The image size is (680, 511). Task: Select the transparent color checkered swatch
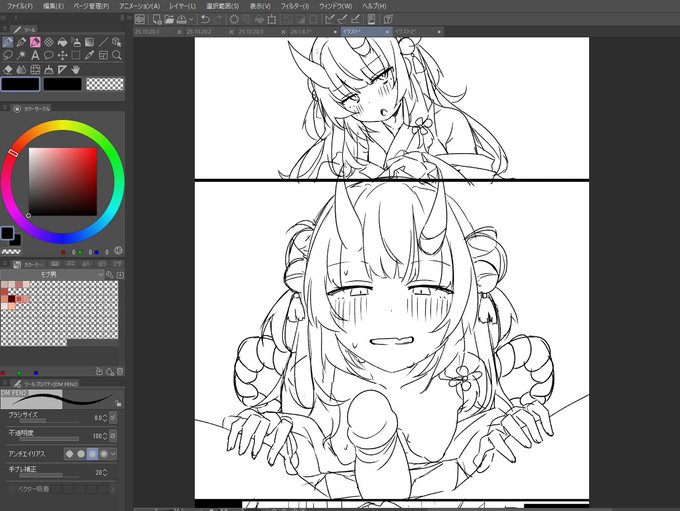(x=105, y=84)
